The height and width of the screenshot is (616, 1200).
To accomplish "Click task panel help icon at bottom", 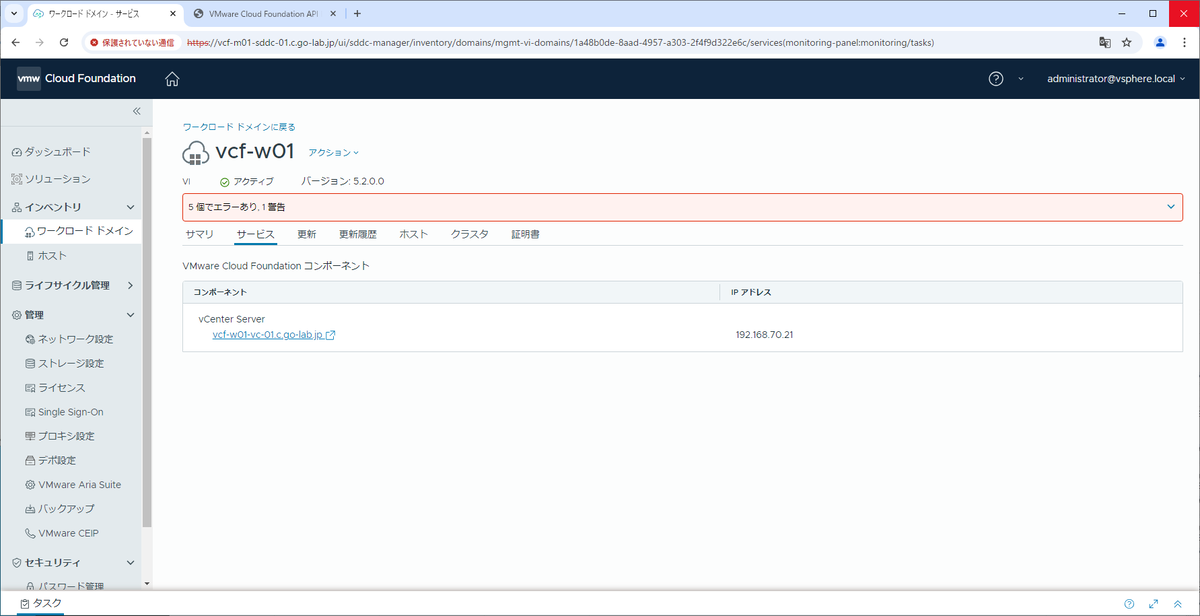I will point(1129,603).
